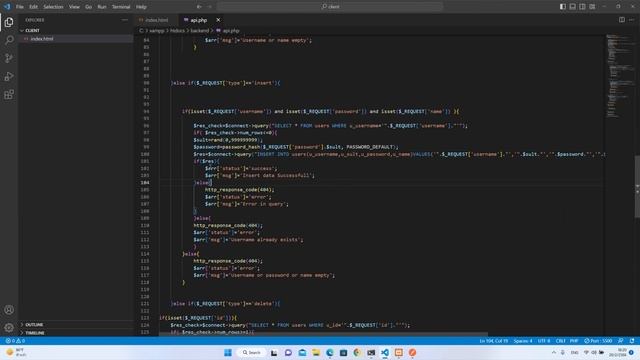Go forward with the navigation arrow
The image size is (640, 360).
210,7
